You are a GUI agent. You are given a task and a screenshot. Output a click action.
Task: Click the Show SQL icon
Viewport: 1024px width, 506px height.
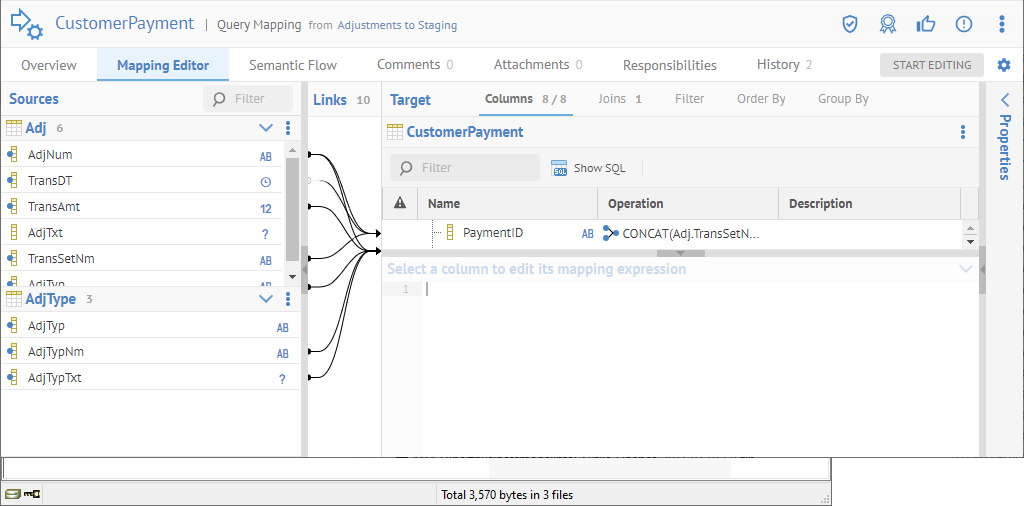click(560, 168)
